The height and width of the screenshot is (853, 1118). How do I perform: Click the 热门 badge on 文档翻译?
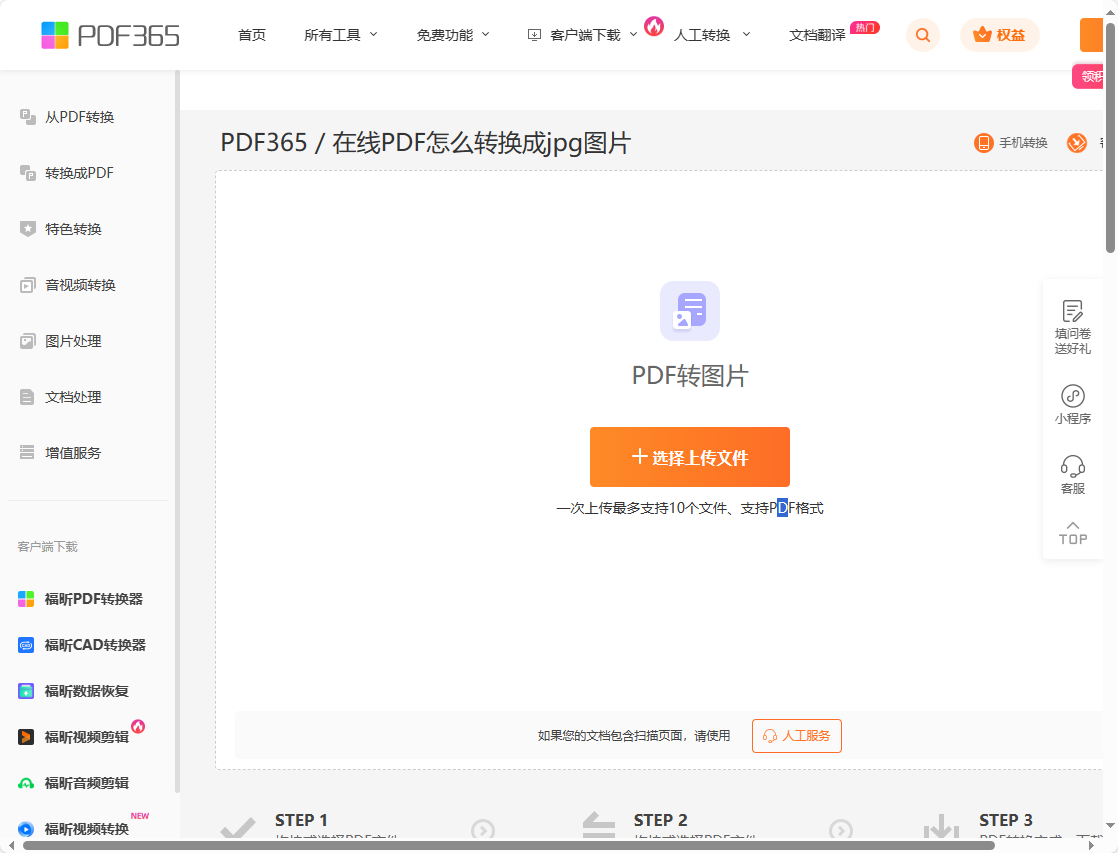pyautogui.click(x=865, y=28)
